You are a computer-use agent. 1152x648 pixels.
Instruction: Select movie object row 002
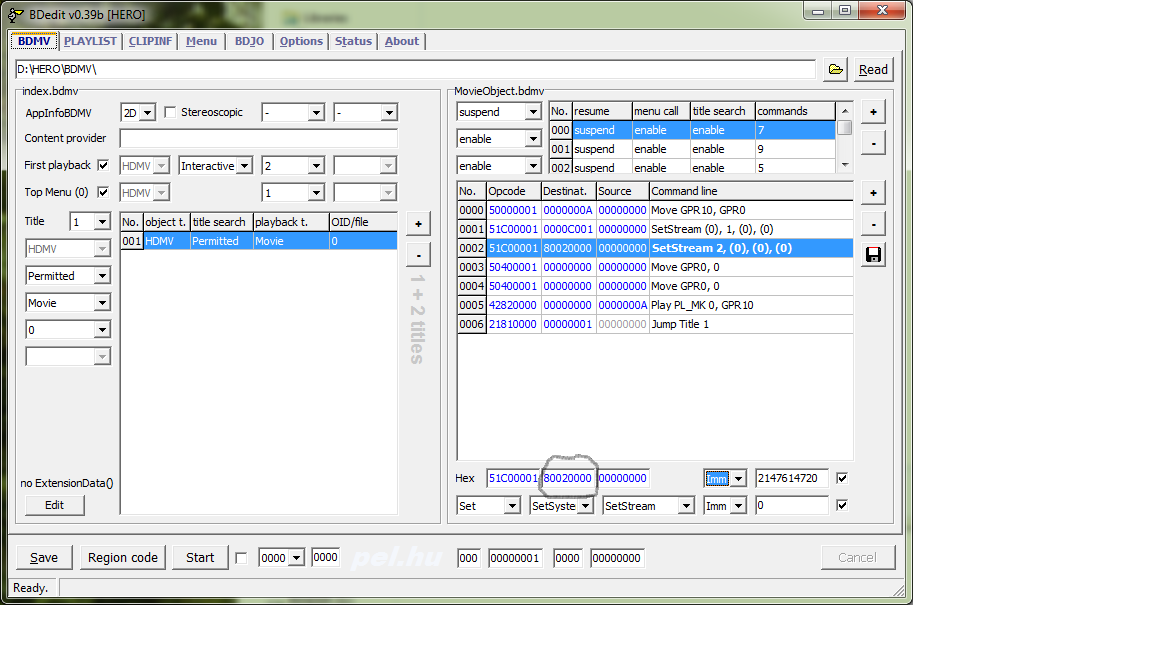pyautogui.click(x=692, y=168)
